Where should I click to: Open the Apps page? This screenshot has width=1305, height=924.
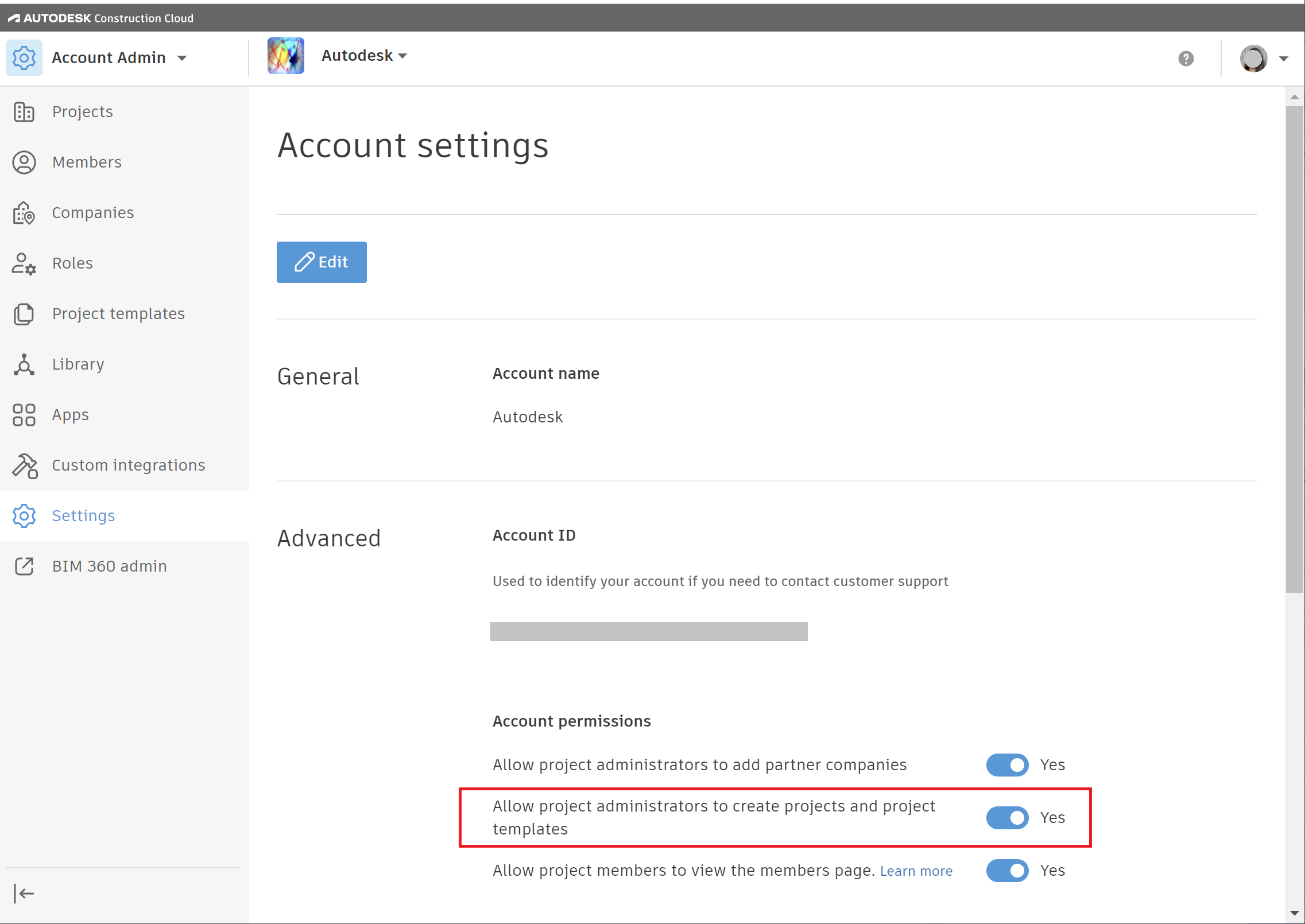coord(70,414)
